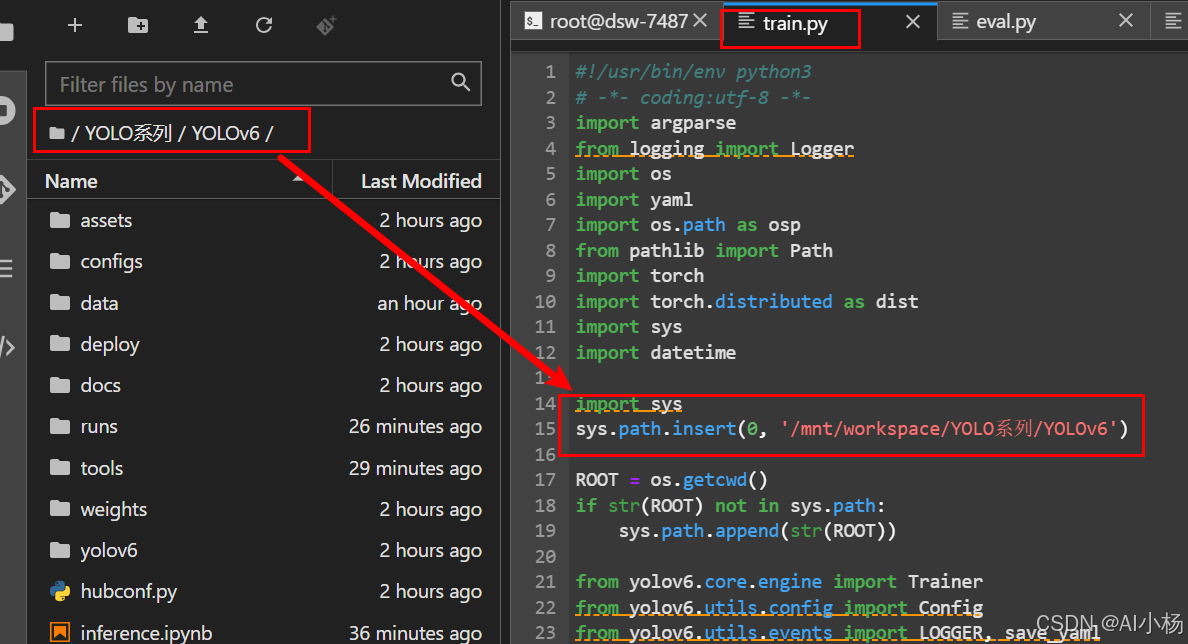Click the Git clone toolbar icon
Viewport: 1188px width, 644px height.
coord(326,25)
